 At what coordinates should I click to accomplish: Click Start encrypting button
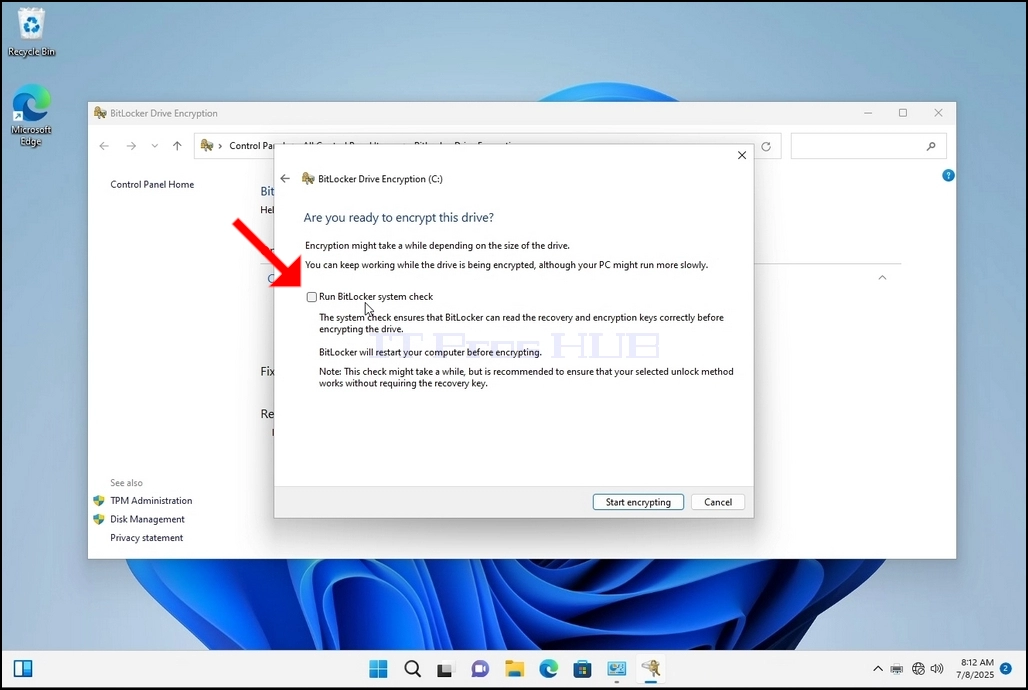638,502
